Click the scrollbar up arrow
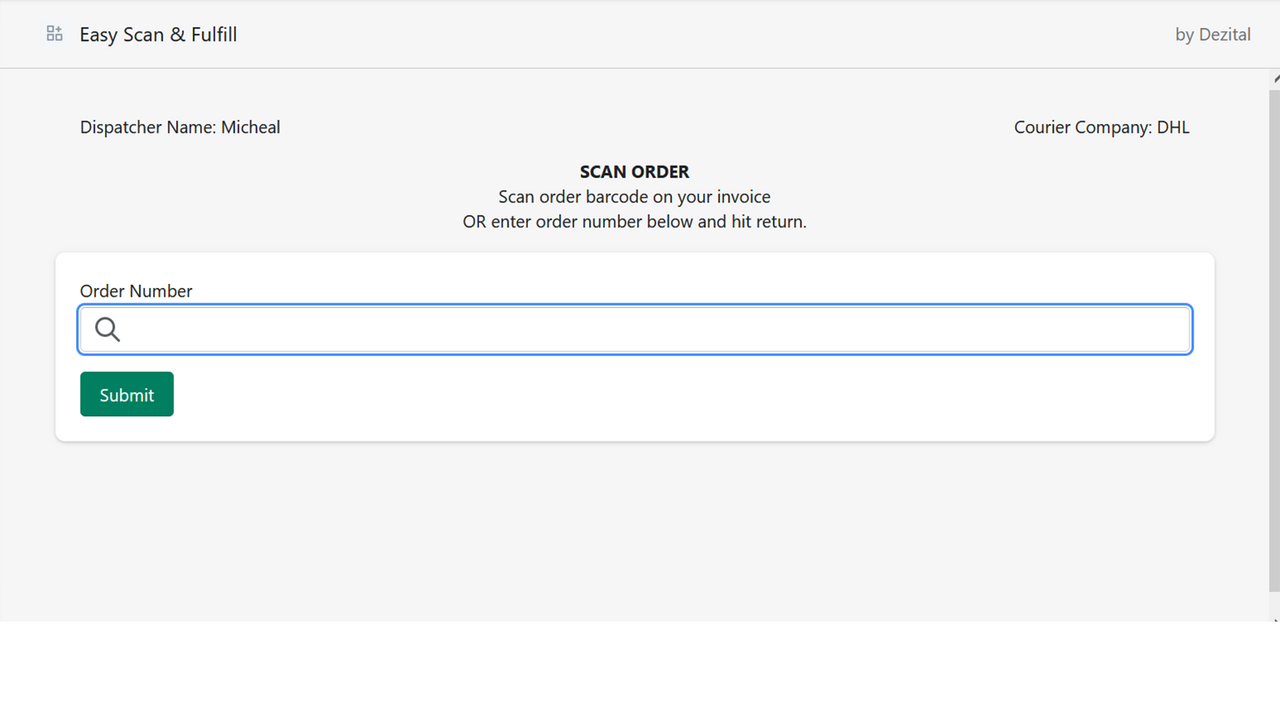The image size is (1280, 720). (x=1274, y=76)
